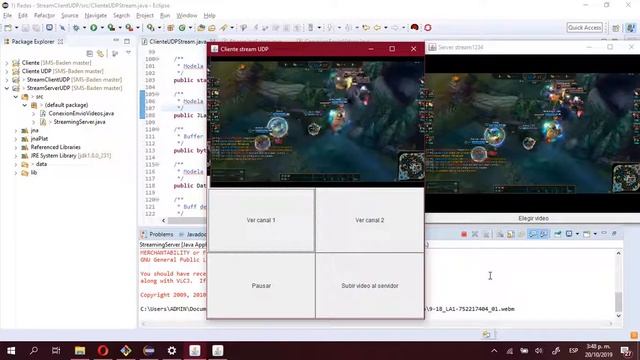The width and height of the screenshot is (640, 360).
Task: Open Opera browser from the taskbar
Action: tap(103, 351)
